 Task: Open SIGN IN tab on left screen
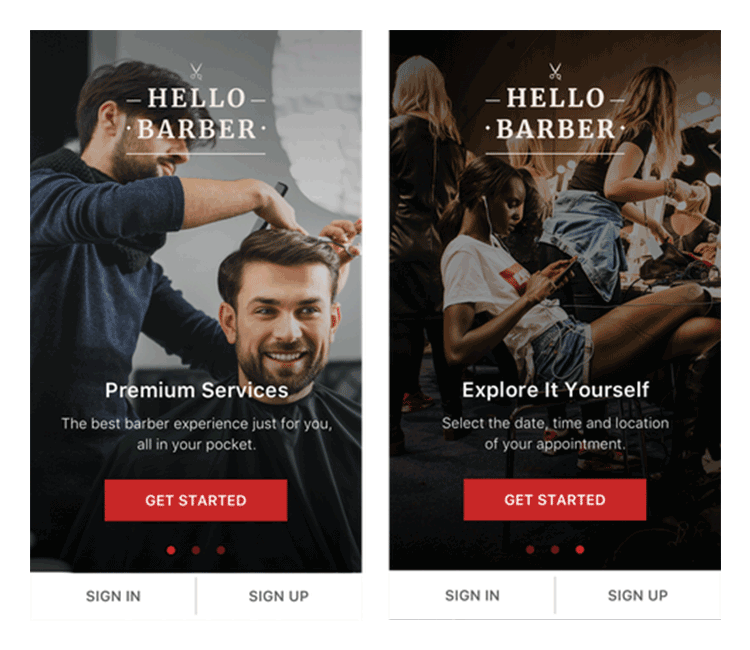113,596
